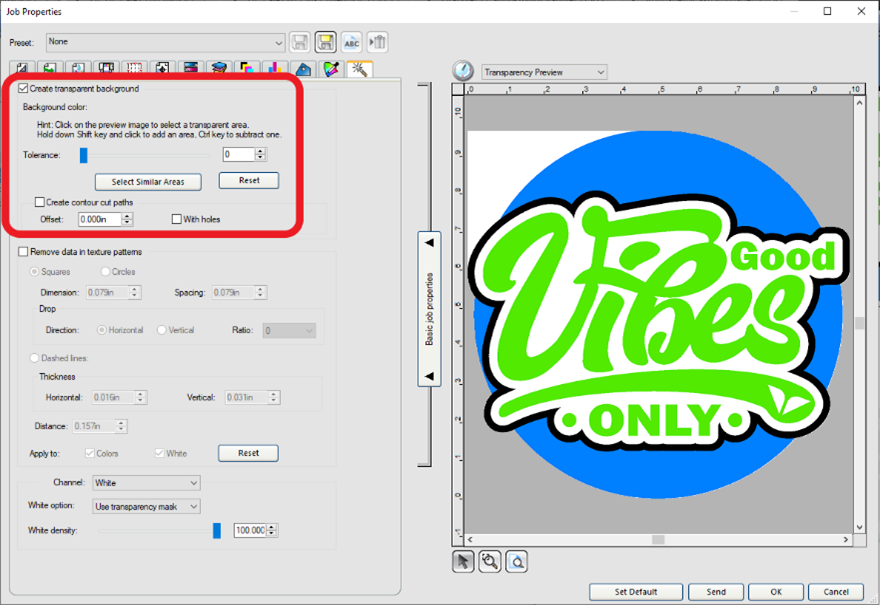
Task: Uncheck Create transparent background checkbox
Action: pos(24,89)
